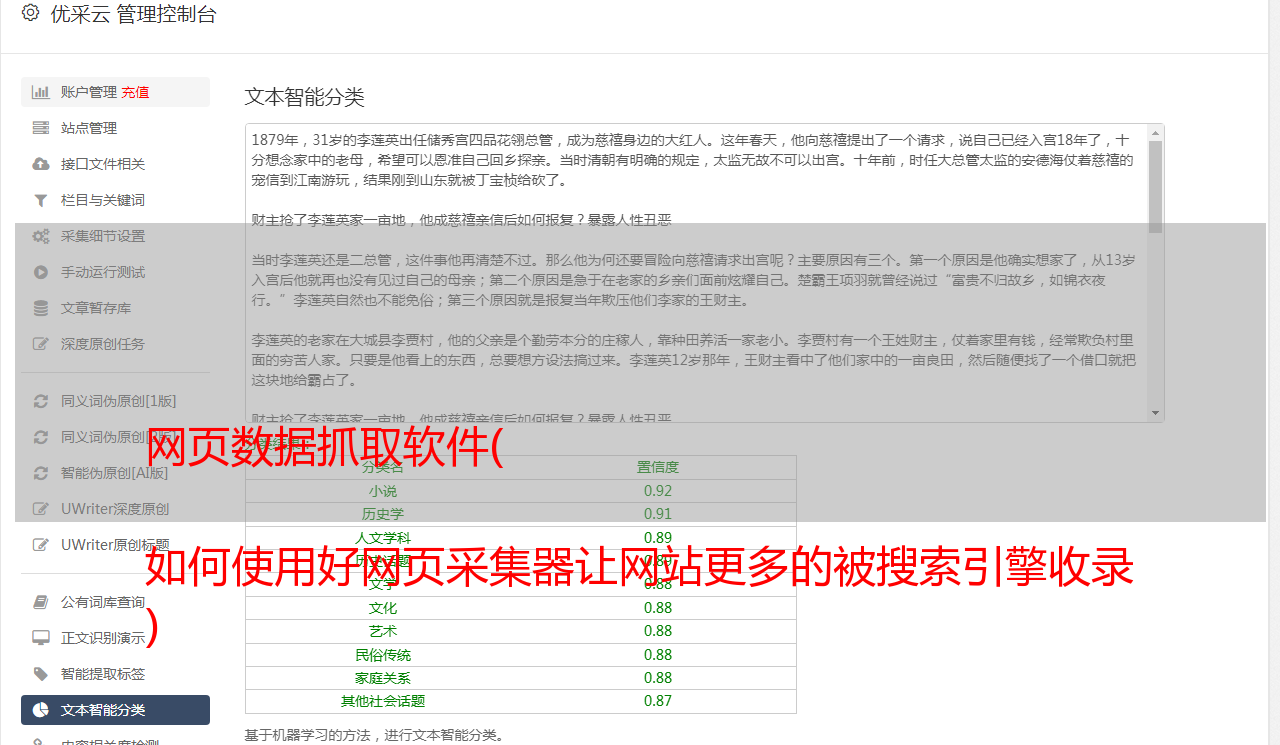Click the tag icon for 智能提取标签
Image resolution: width=1280 pixels, height=745 pixels.
click(41, 674)
